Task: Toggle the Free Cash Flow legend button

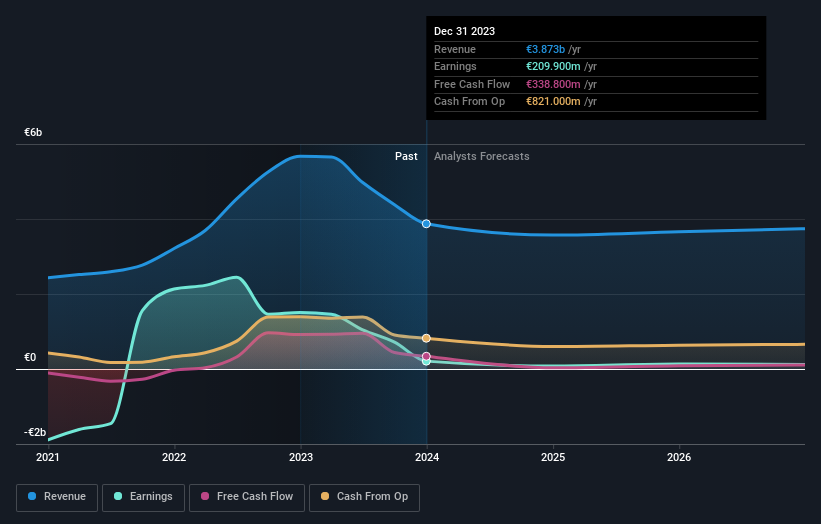Action: pyautogui.click(x=247, y=497)
